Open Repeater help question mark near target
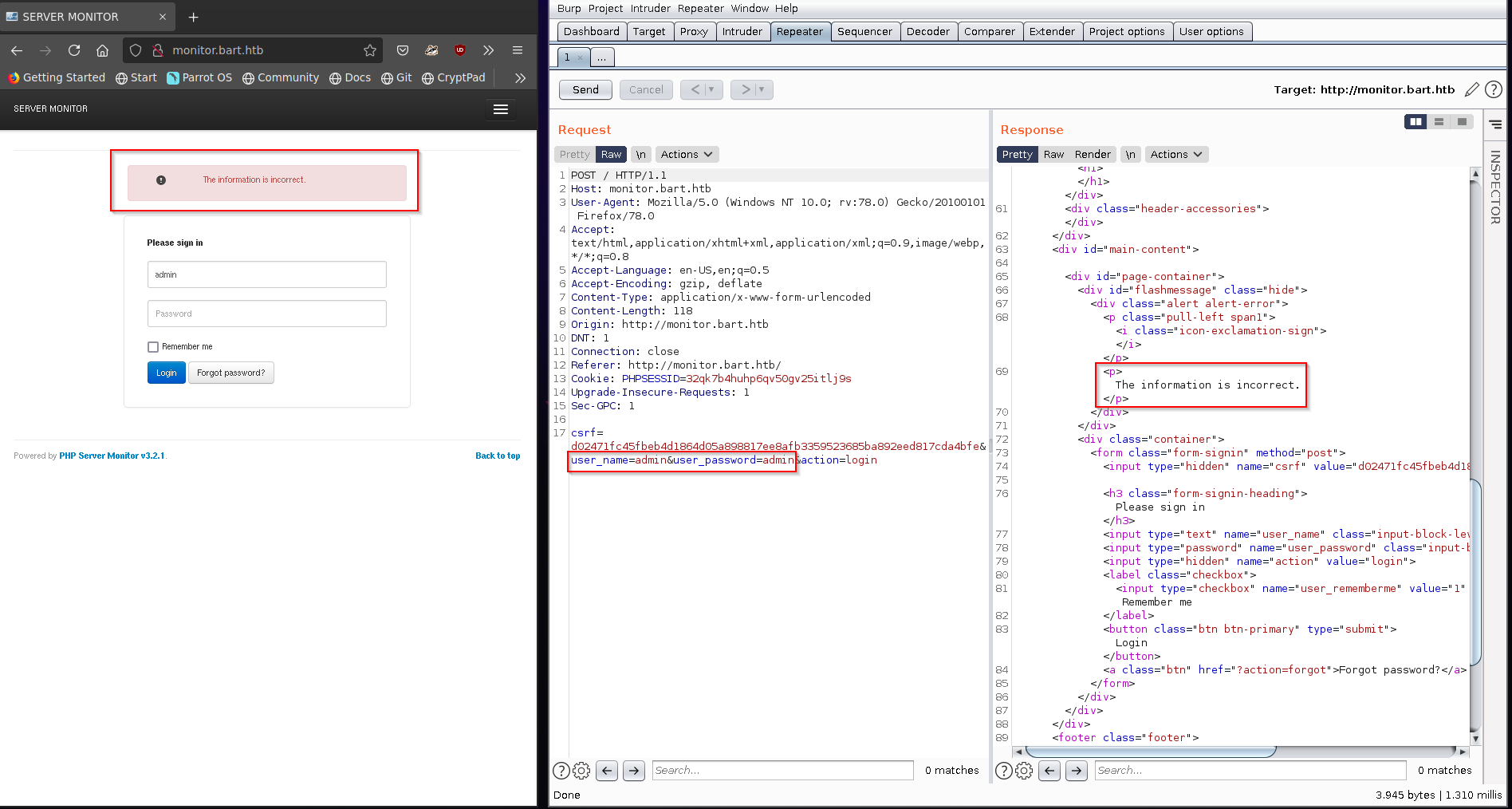This screenshot has width=1512, height=809. click(x=1494, y=89)
